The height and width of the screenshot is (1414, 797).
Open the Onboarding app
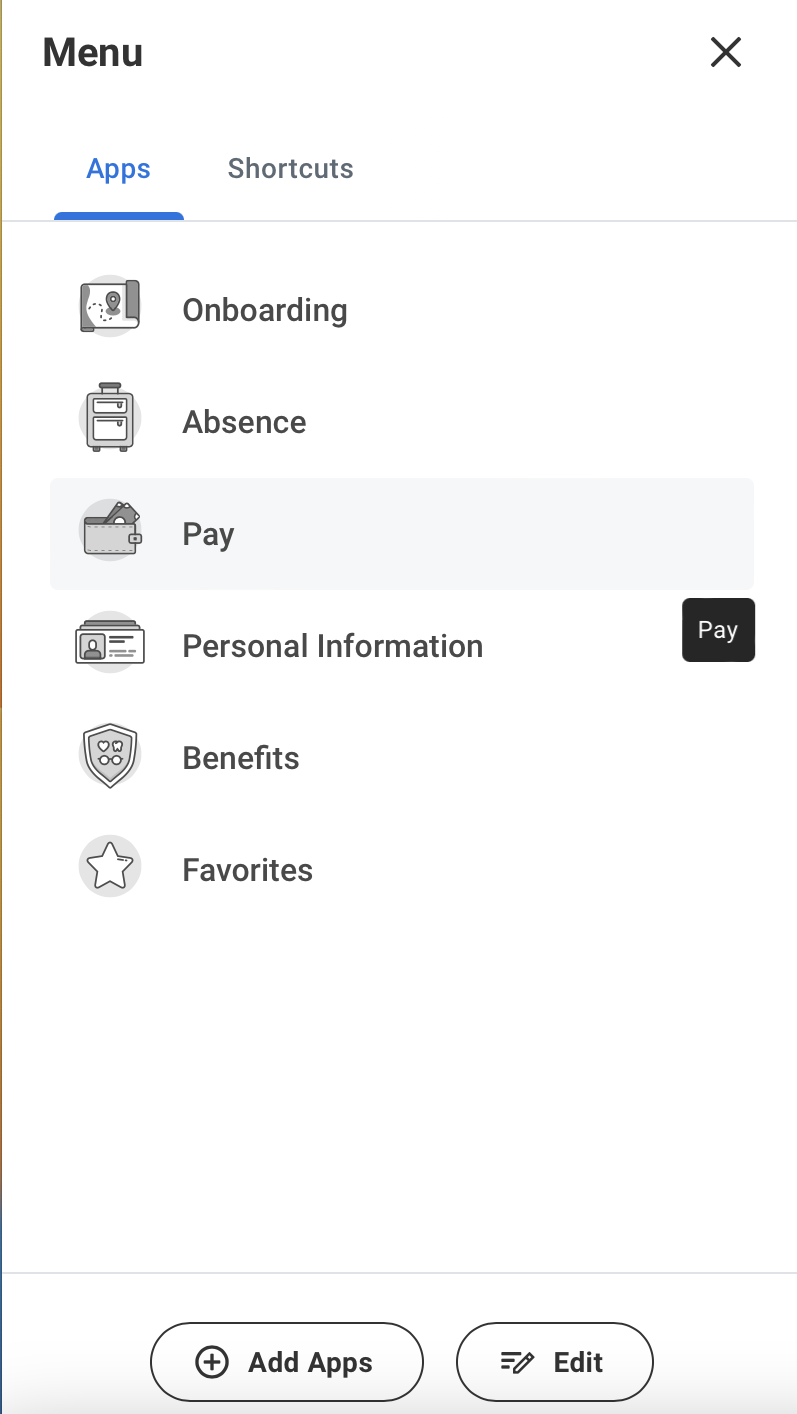point(264,310)
